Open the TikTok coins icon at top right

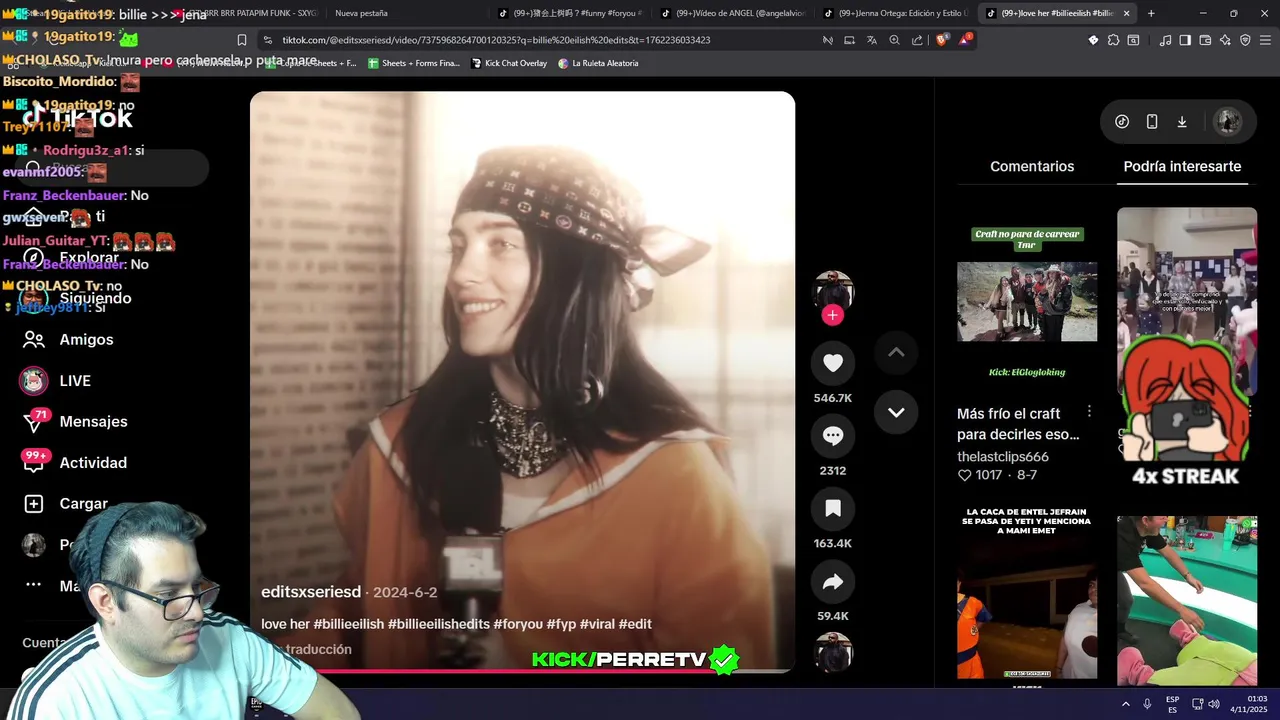click(1122, 122)
